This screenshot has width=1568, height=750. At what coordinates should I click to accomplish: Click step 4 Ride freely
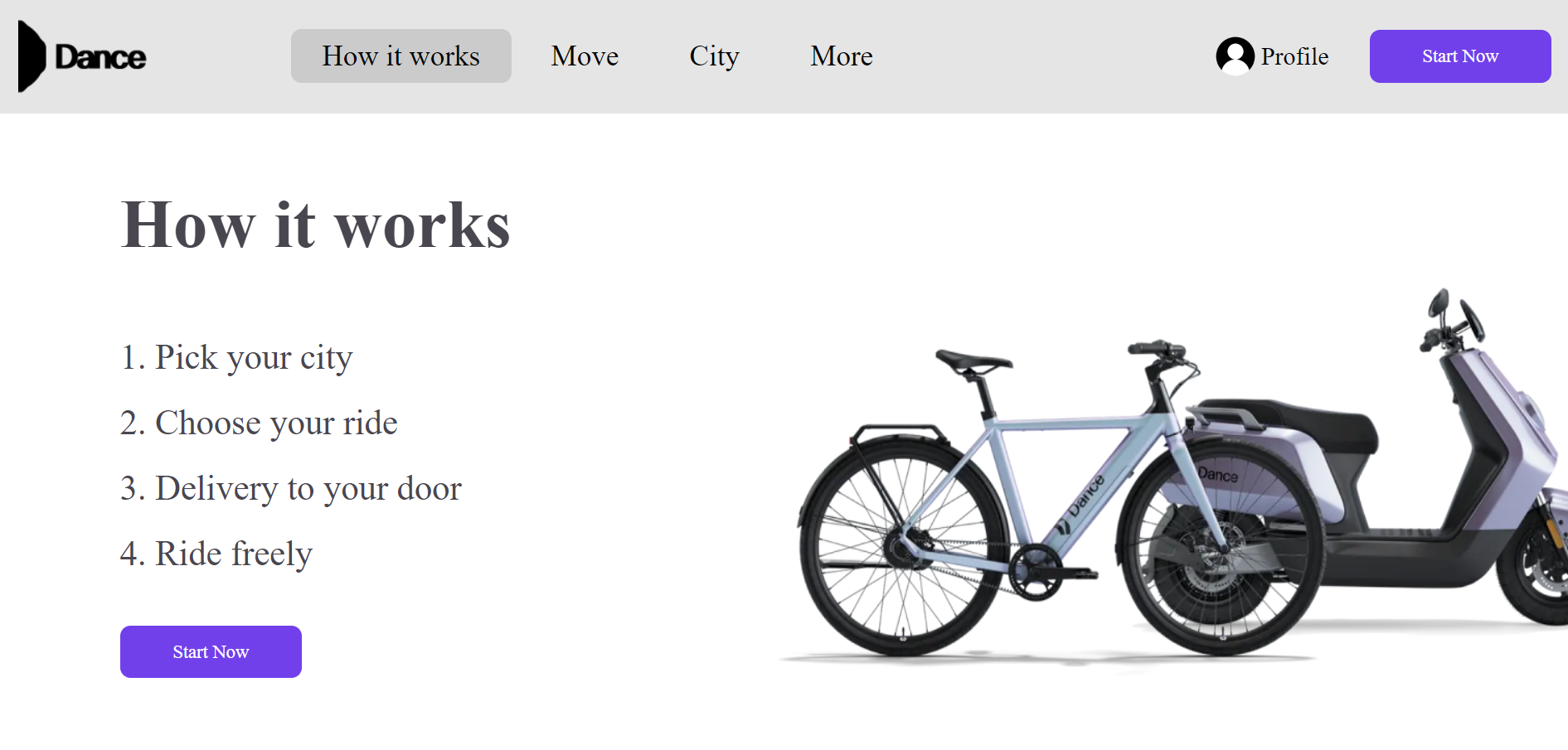[216, 554]
